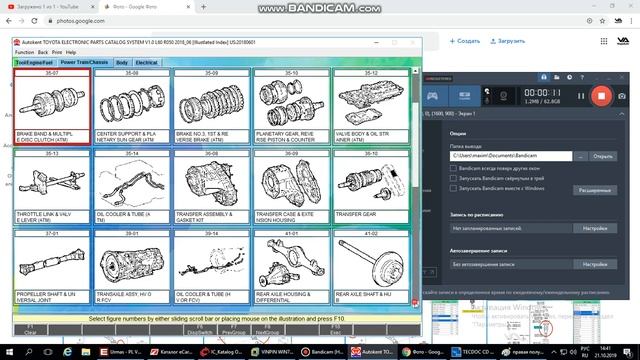This screenshot has height=360, width=640.
Task: Select figure 35-10 Planetary Gear, Reverse Piston
Action: [x=291, y=107]
